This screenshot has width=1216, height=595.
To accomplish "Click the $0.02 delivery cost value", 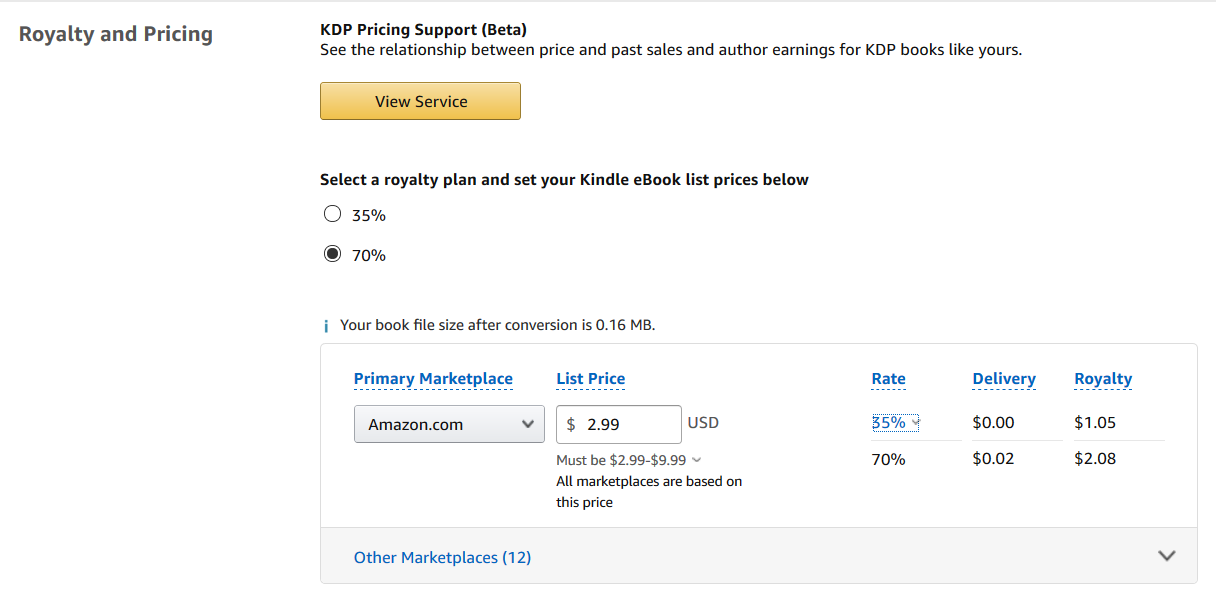I will pos(993,459).
